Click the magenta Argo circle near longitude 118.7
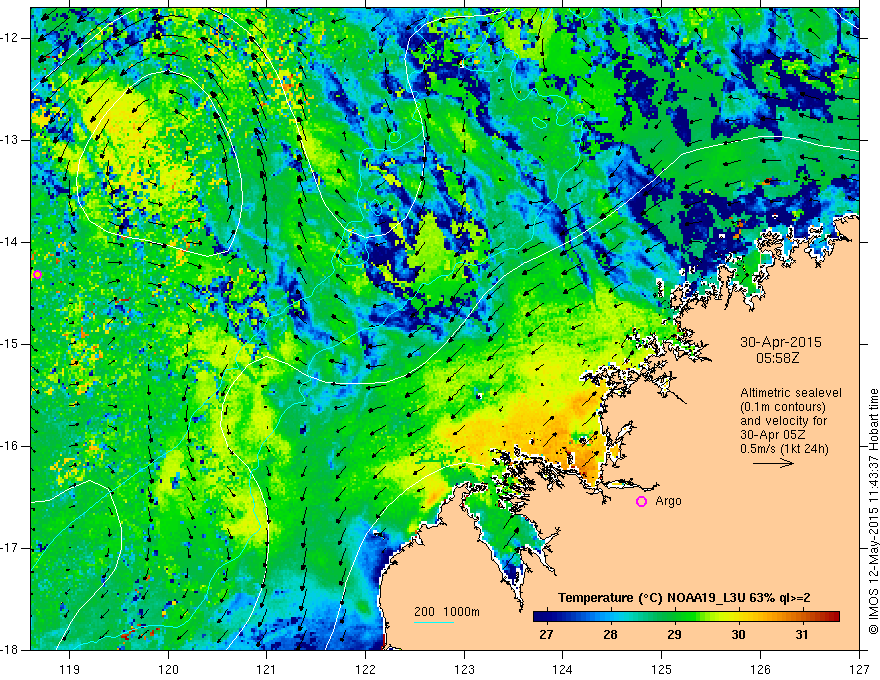Screen dimensions: 880x680 37,274
